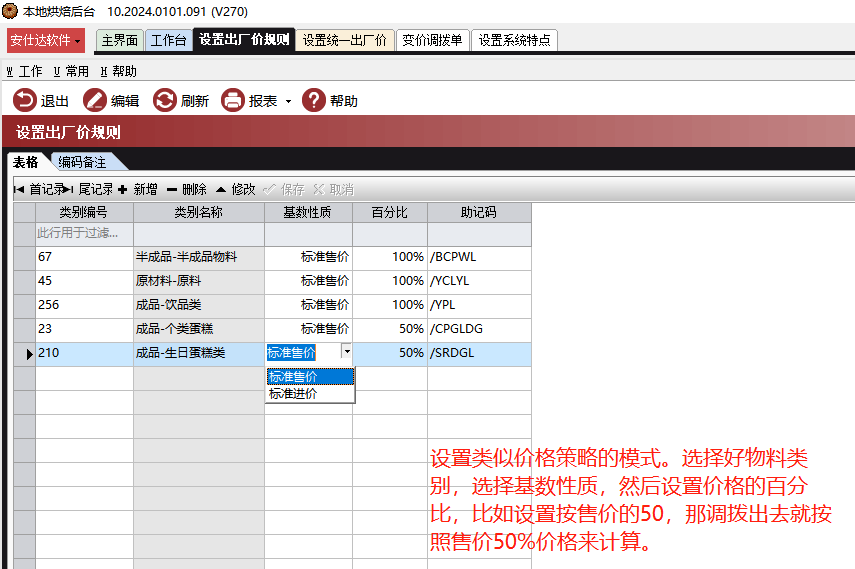Choose 标准进价 from the dropdown list
855x569 pixels.
tap(310, 393)
